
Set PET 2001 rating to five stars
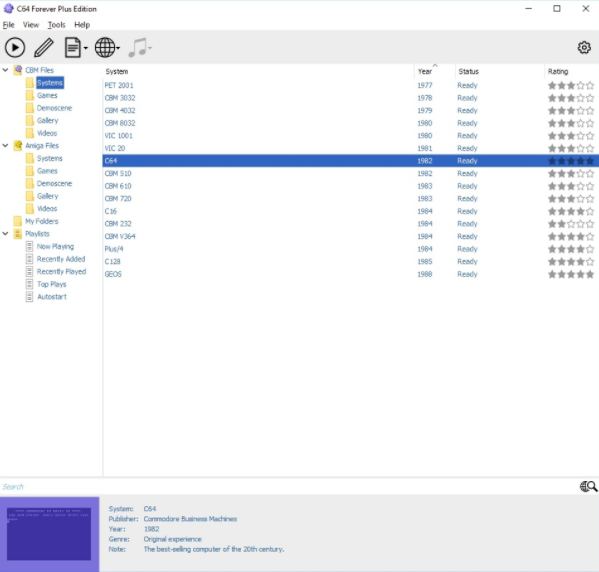coord(590,85)
